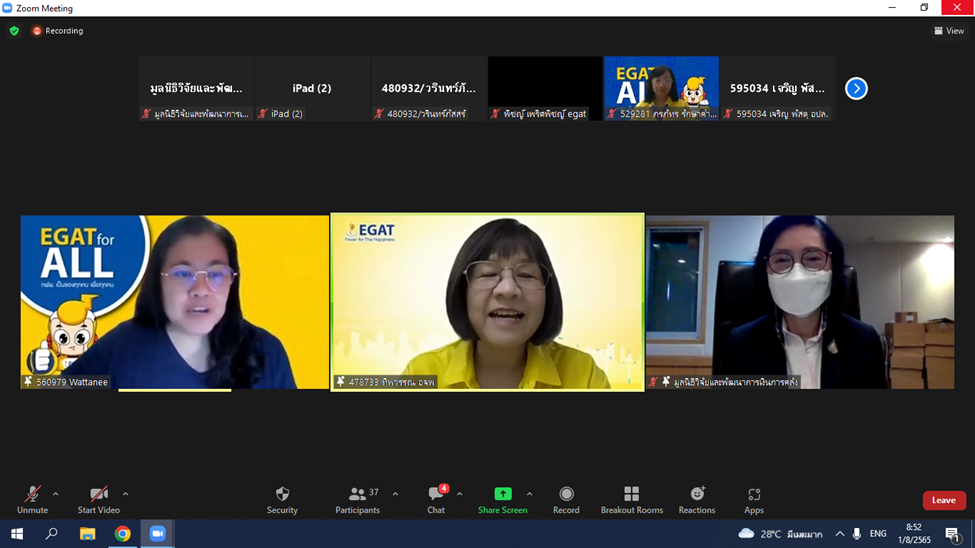Click the 560979 Wattanee video tile
The height and width of the screenshot is (548, 975).
tap(175, 302)
